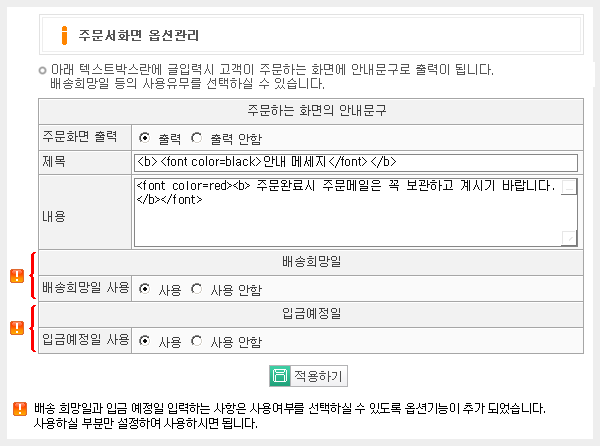Select 출력 안함 for 주문화면 출력

coord(196,138)
